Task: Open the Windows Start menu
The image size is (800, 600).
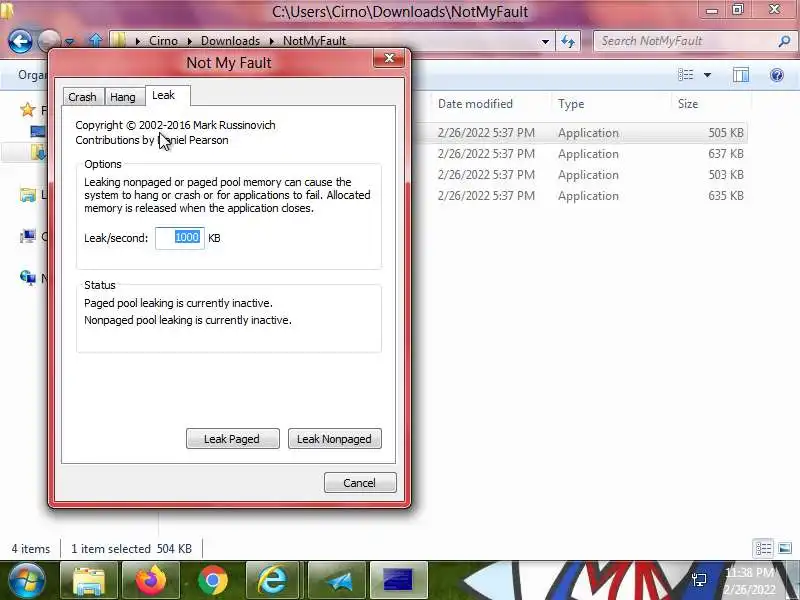Action: pyautogui.click(x=26, y=580)
